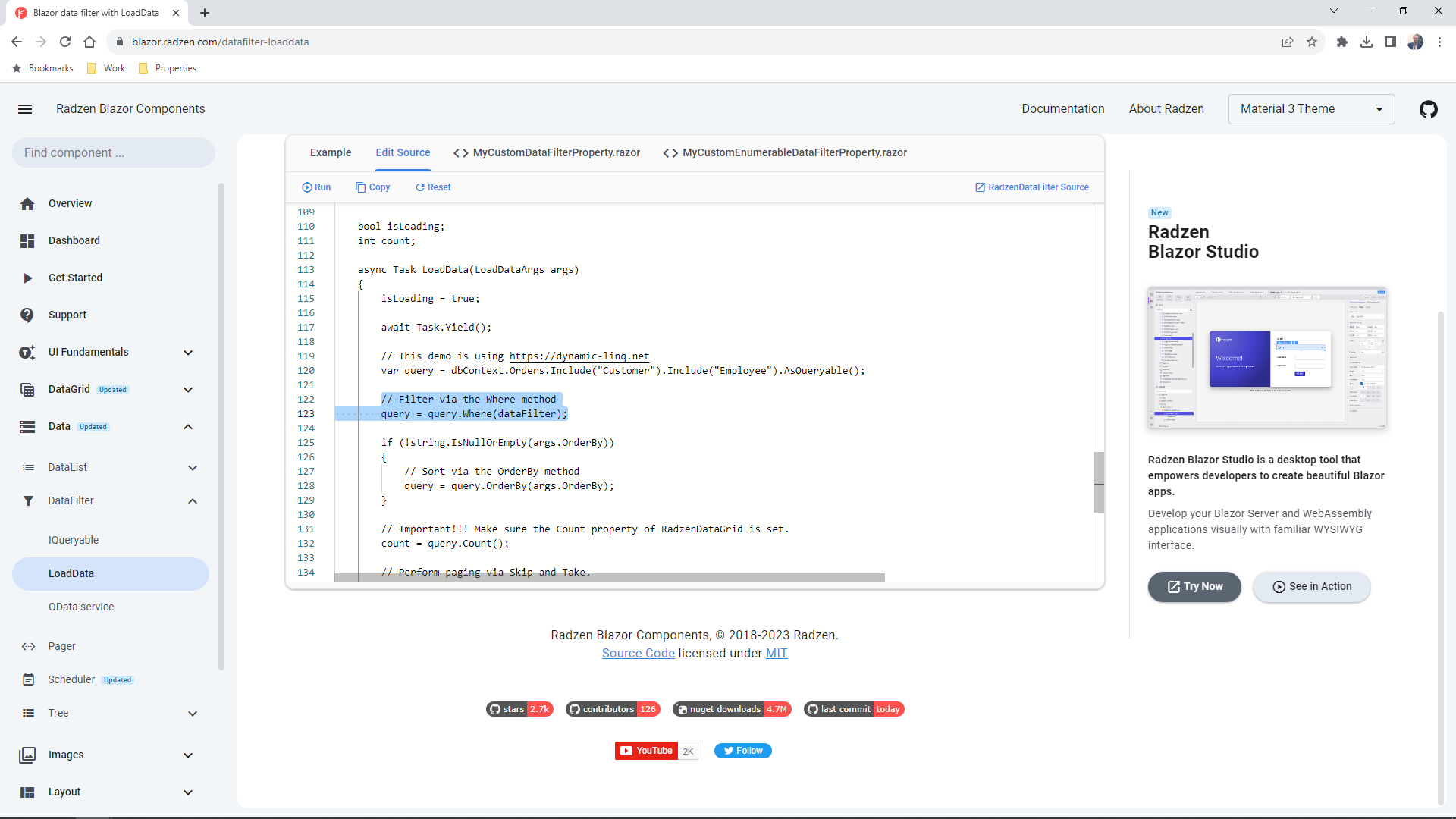Collapse DataFilter subsection chevron
Image resolution: width=1456 pixels, height=819 pixels.
point(193,500)
